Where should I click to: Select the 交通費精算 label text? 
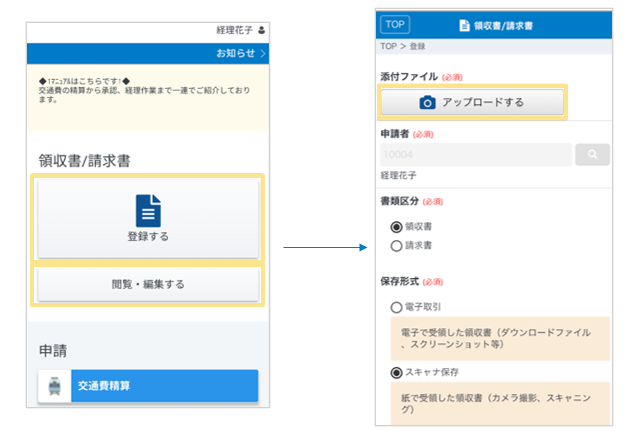105,385
